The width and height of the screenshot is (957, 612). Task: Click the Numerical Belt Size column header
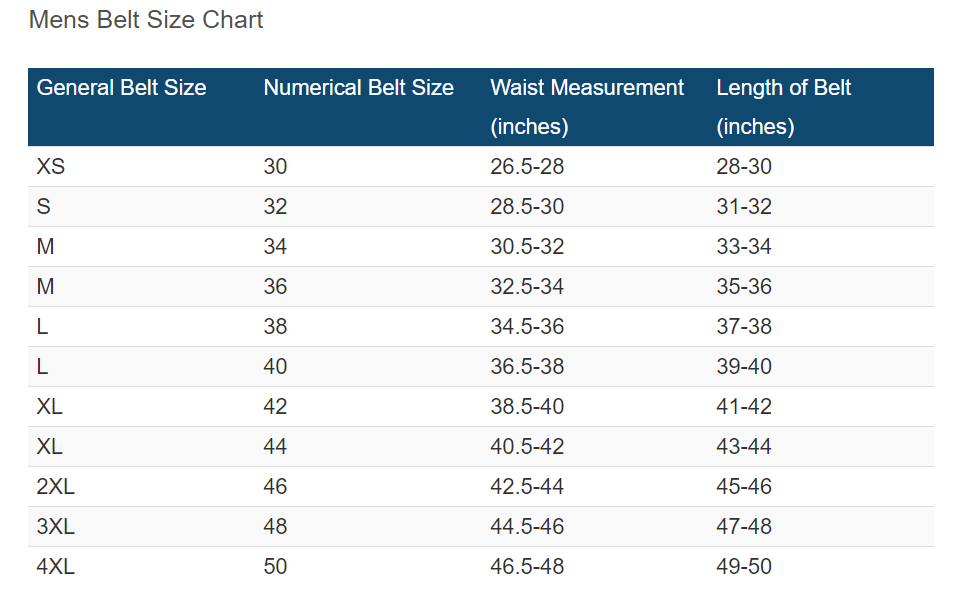coord(358,88)
